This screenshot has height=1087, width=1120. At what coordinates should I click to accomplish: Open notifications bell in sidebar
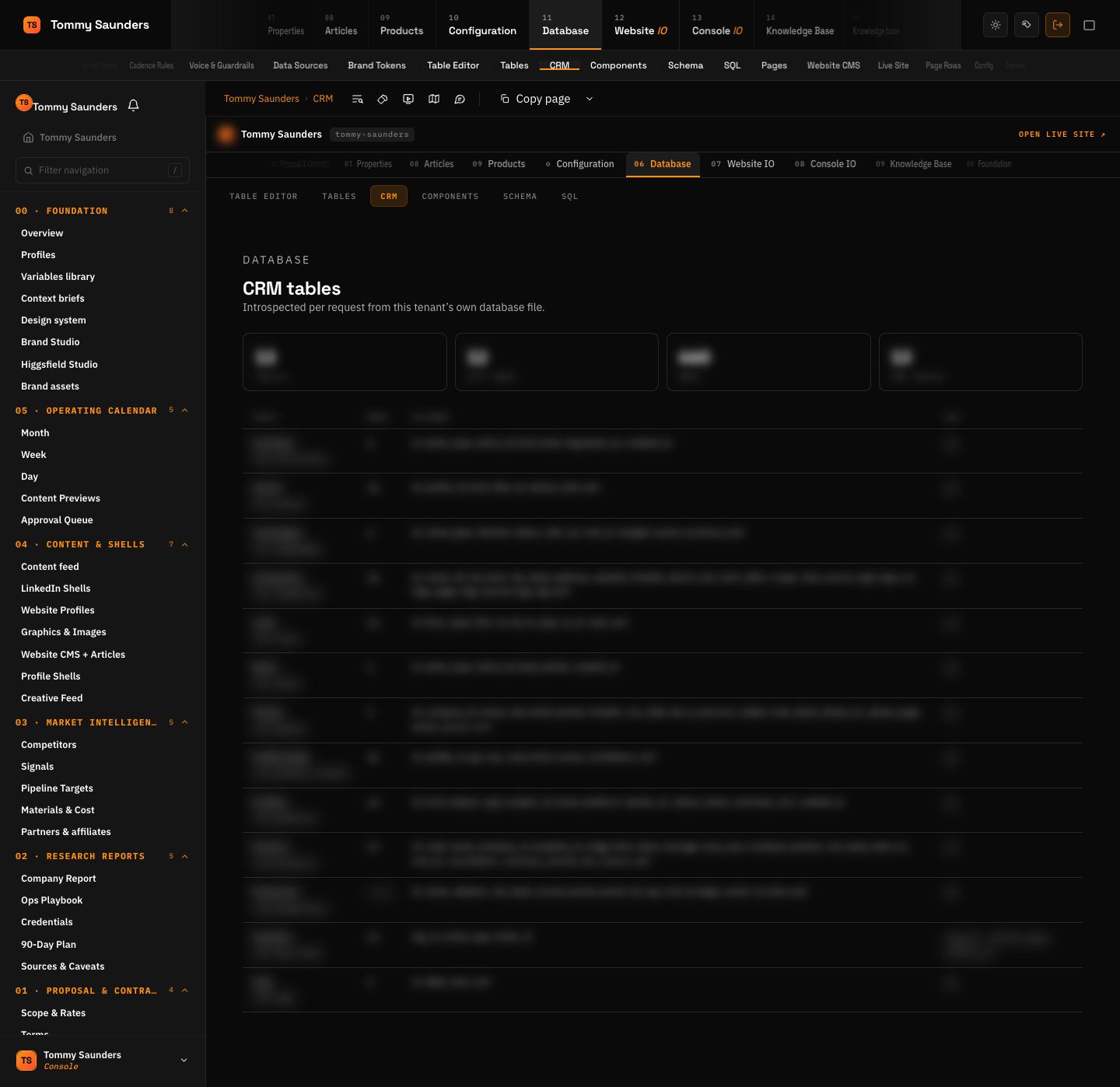pyautogui.click(x=133, y=106)
